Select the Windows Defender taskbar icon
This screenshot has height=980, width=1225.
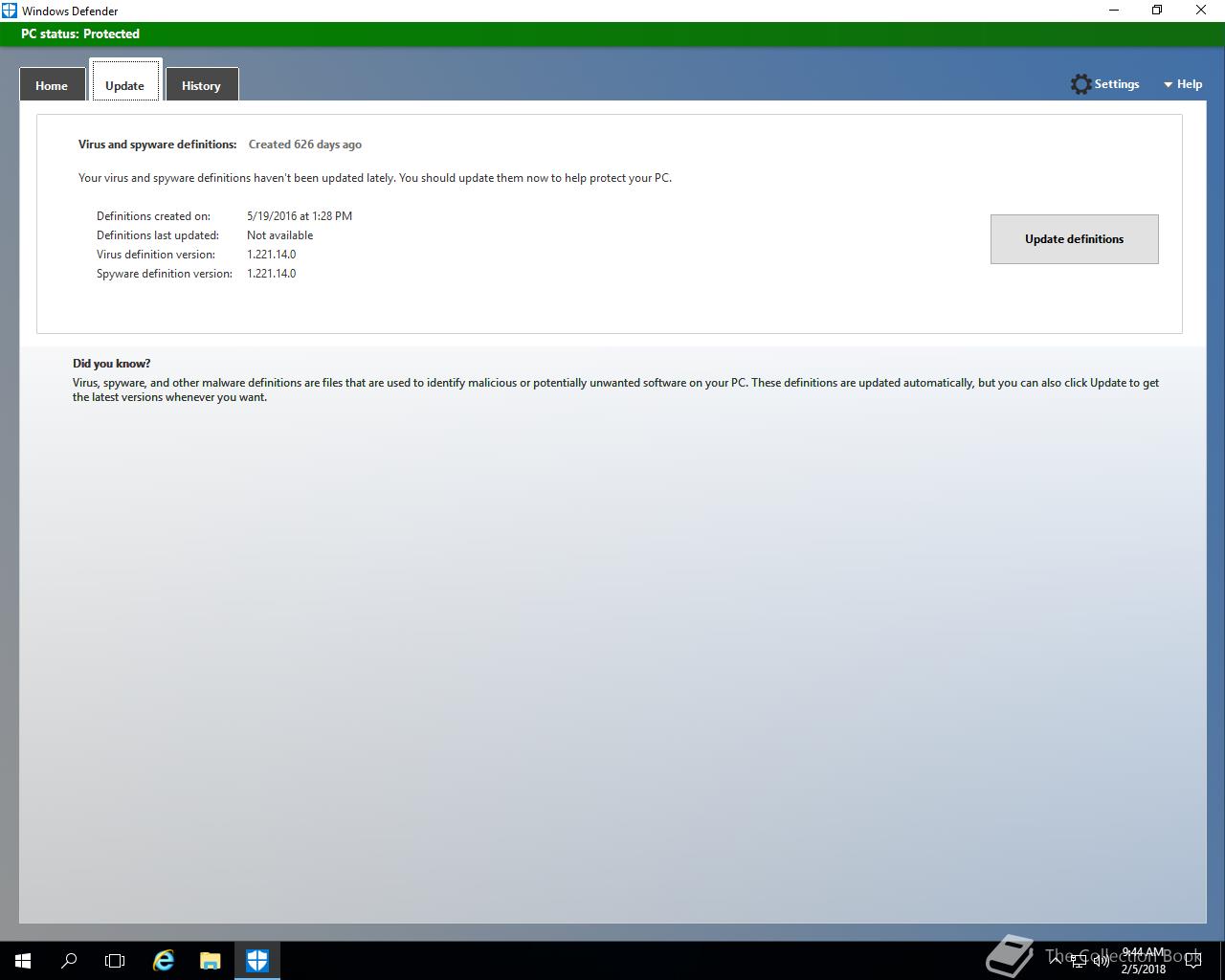[x=257, y=961]
